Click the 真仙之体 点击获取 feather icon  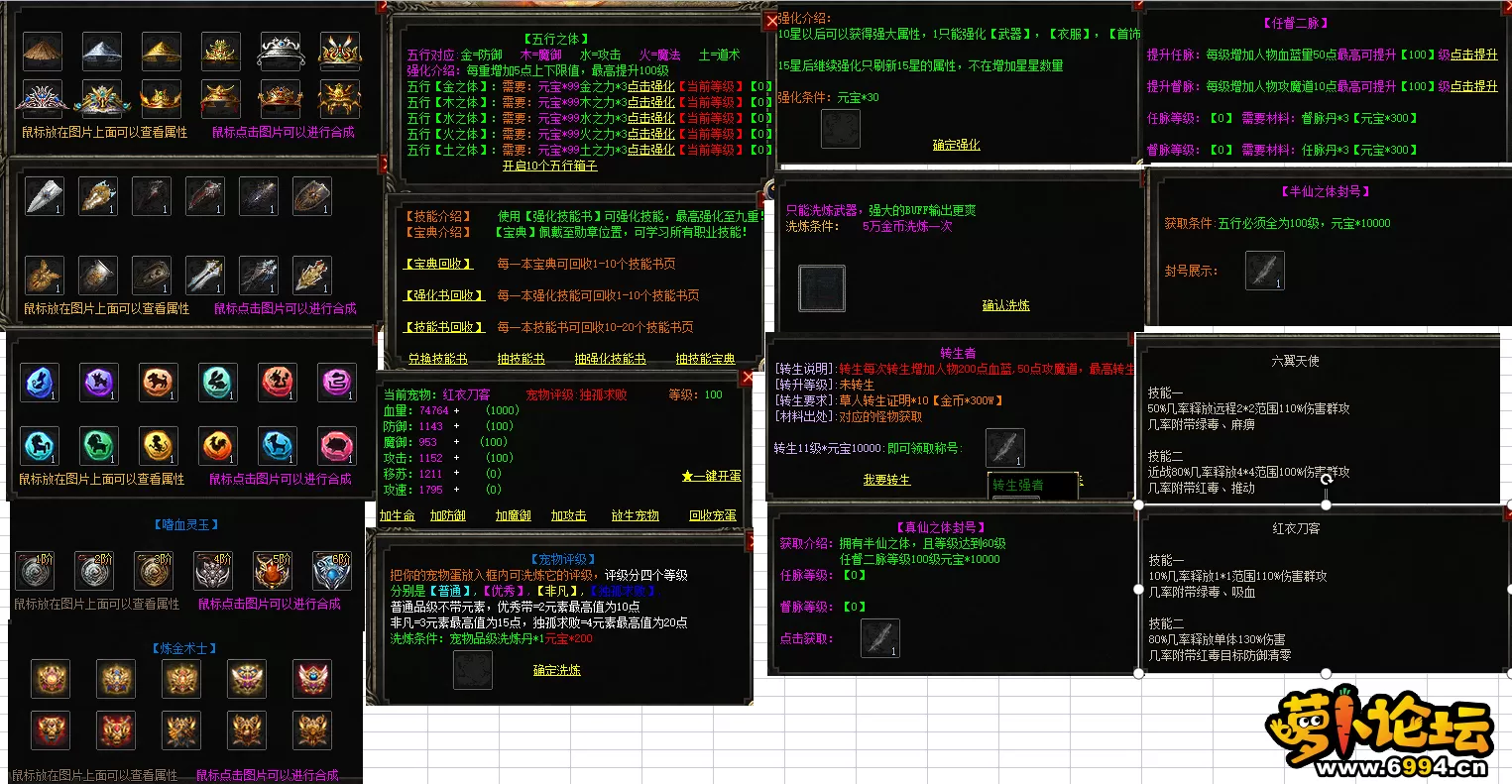(880, 638)
